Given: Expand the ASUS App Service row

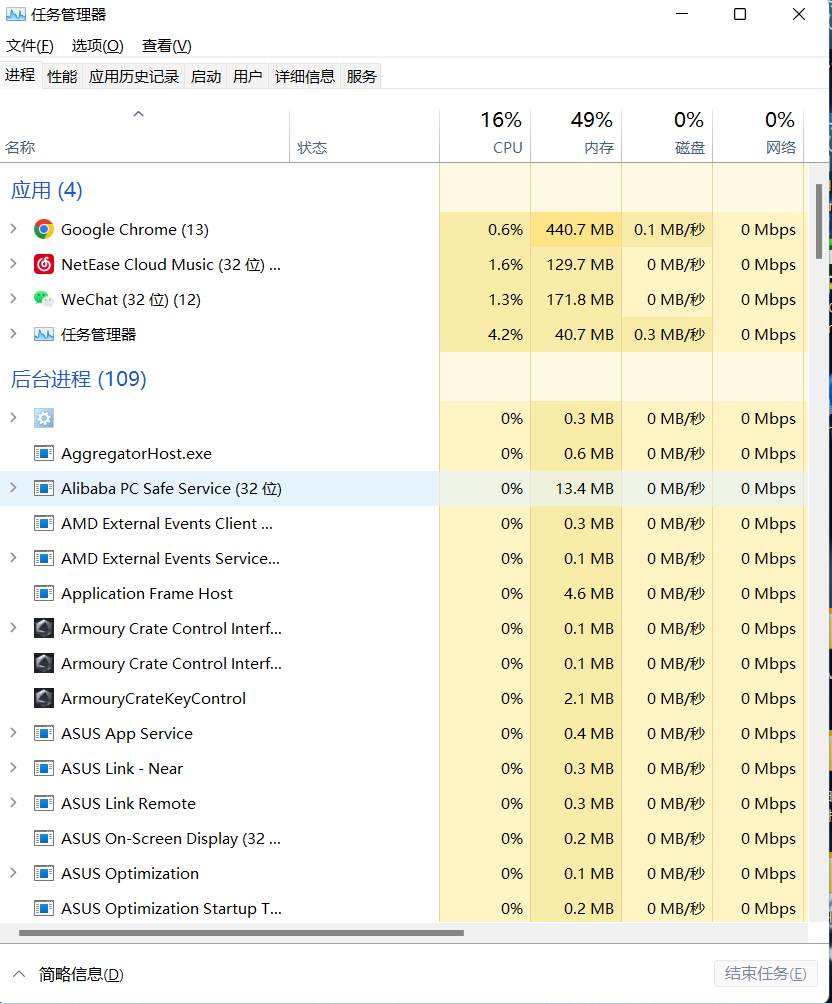Looking at the screenshot, I should point(13,733).
